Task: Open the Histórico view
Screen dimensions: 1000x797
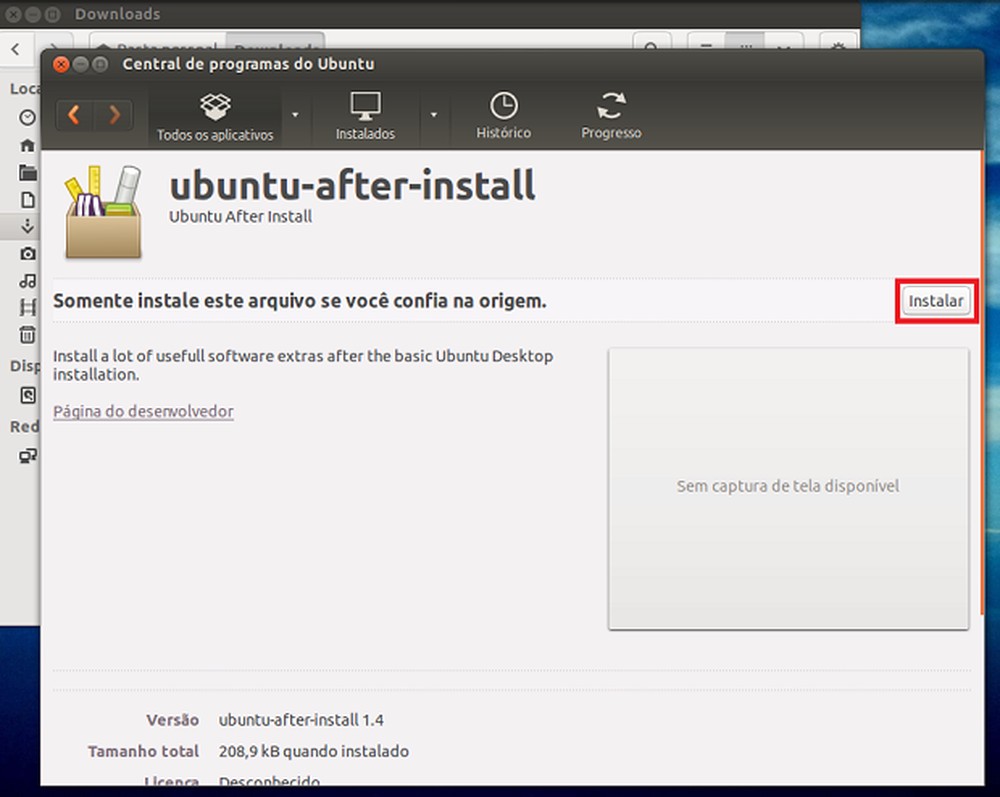Action: tap(503, 116)
